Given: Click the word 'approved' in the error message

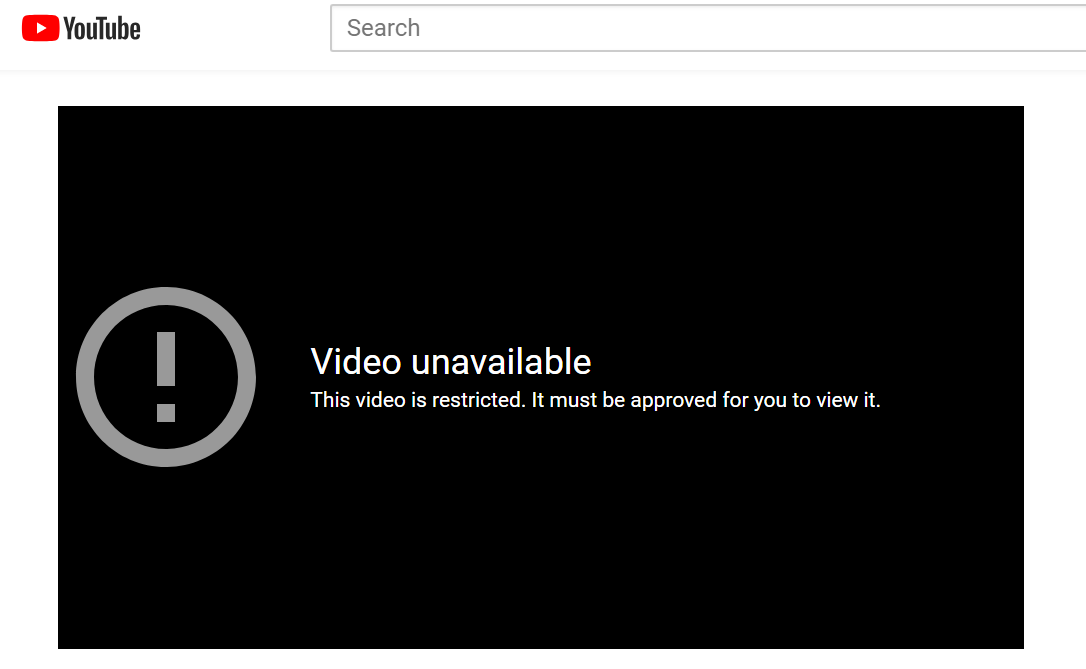Looking at the screenshot, I should pos(673,401).
